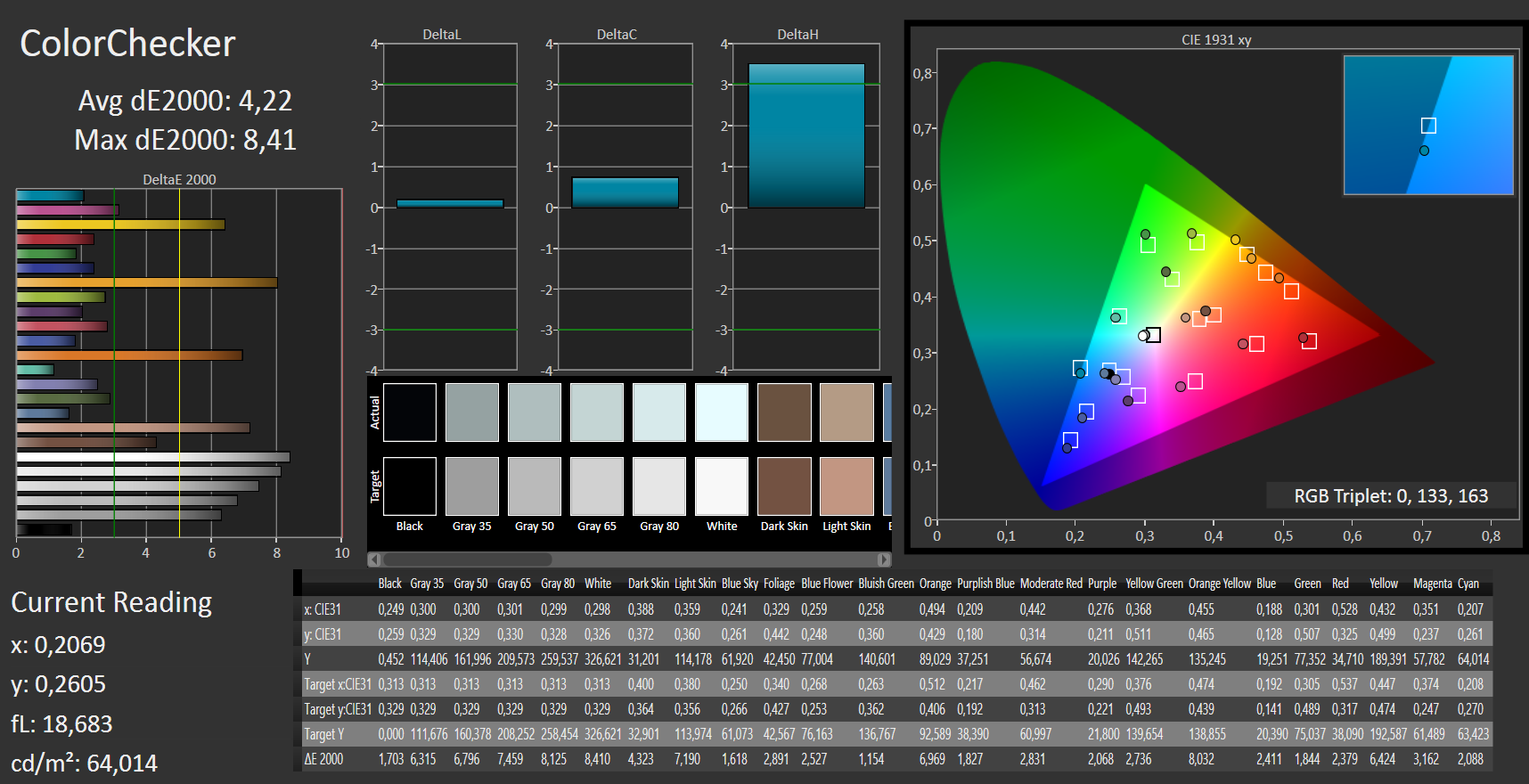Viewport: 1529px width, 784px height.
Task: Click the 'Blue Sky' column header in the table
Action: [x=740, y=584]
